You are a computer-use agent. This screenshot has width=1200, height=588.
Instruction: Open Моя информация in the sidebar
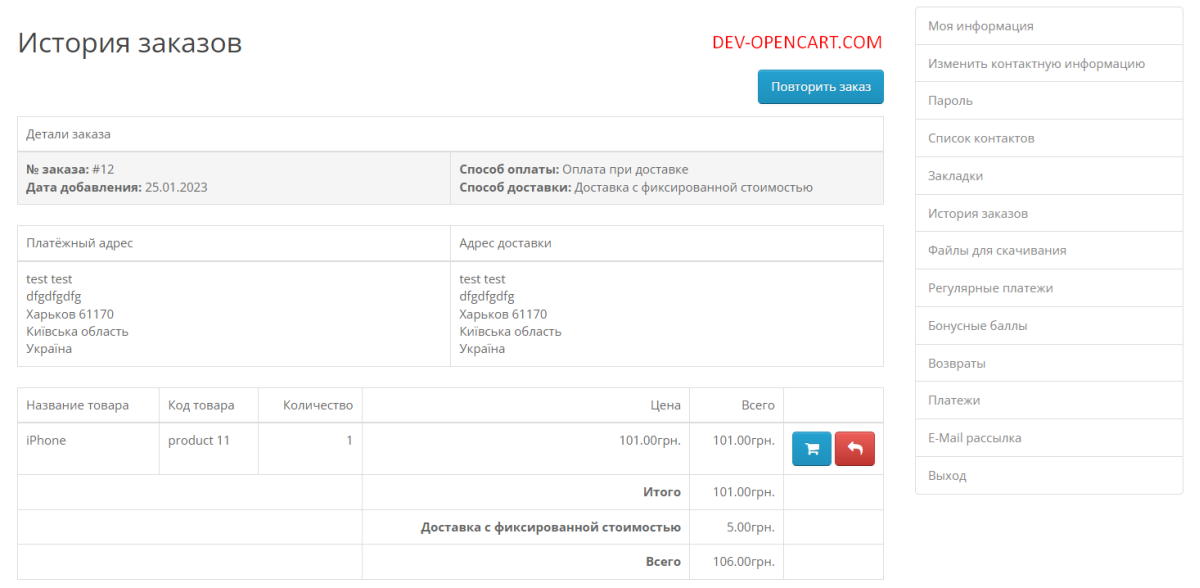[1049, 26]
